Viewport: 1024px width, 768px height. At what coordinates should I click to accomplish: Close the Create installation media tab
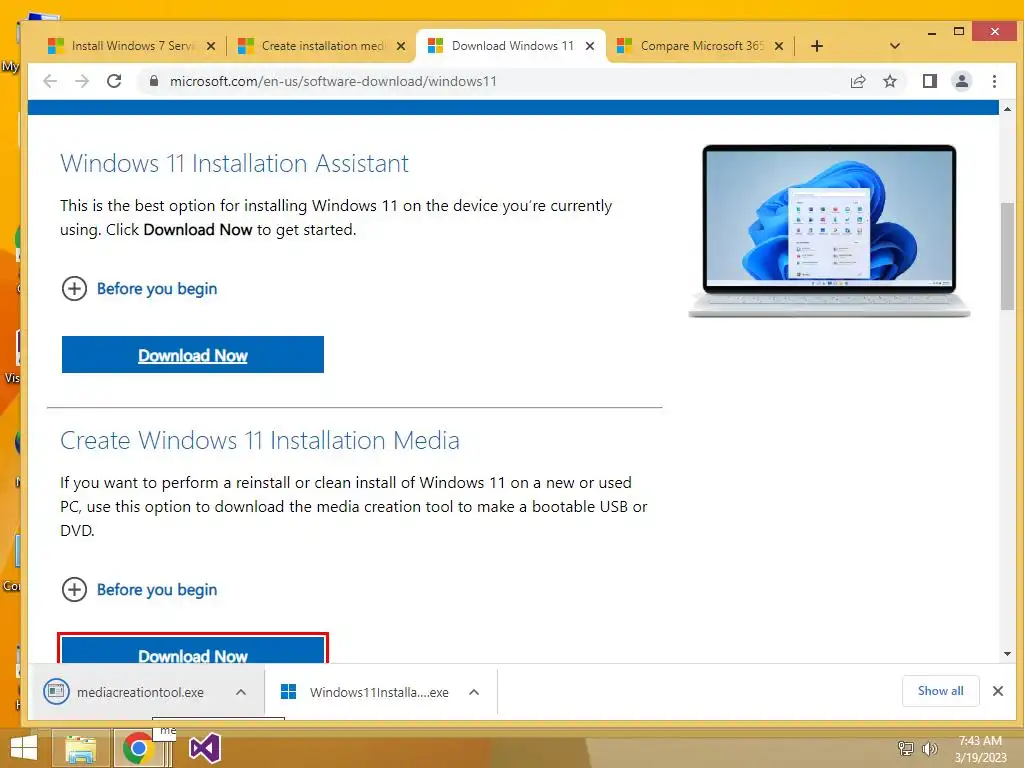click(401, 46)
